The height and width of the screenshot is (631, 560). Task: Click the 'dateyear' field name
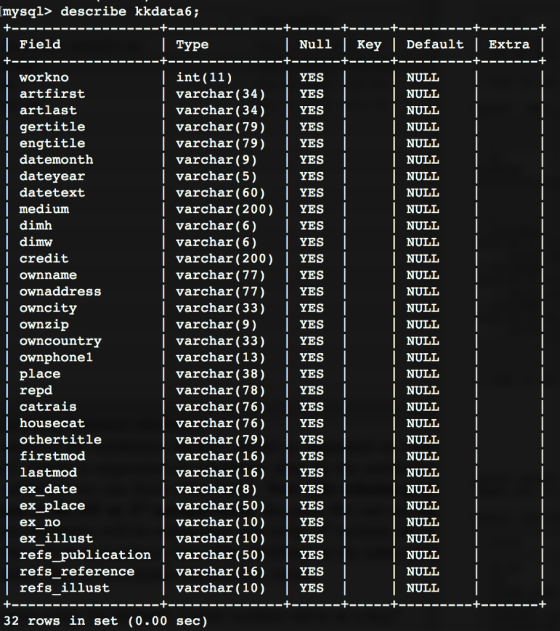[52, 176]
